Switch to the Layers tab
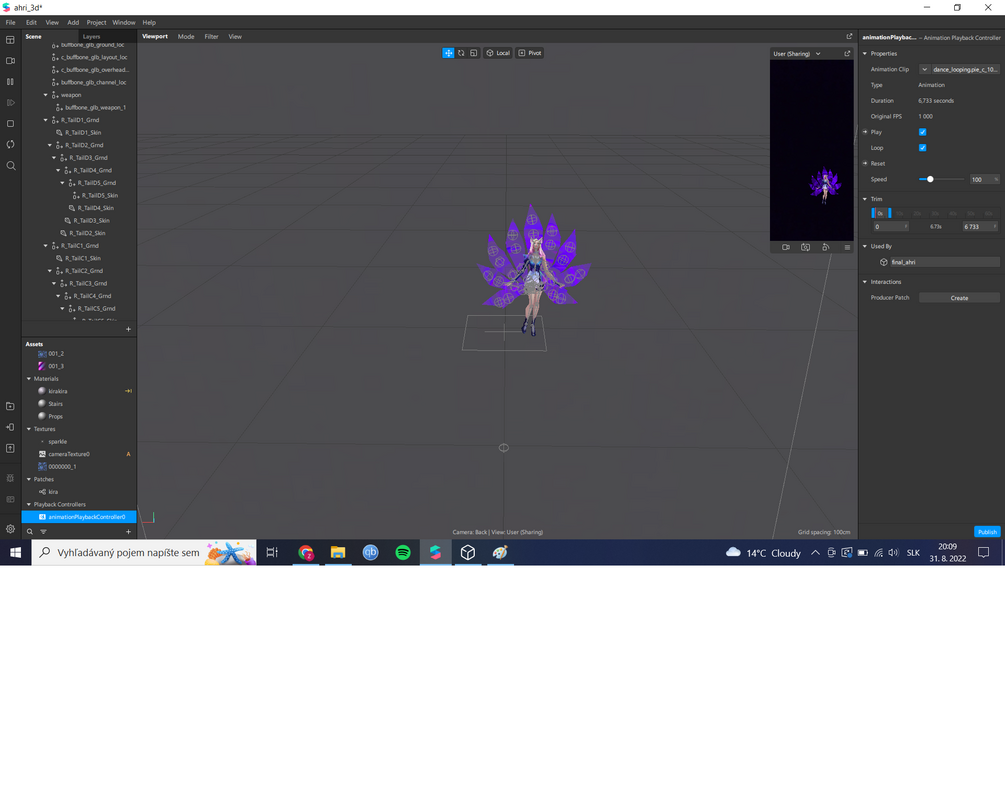1005x786 pixels. (x=91, y=37)
